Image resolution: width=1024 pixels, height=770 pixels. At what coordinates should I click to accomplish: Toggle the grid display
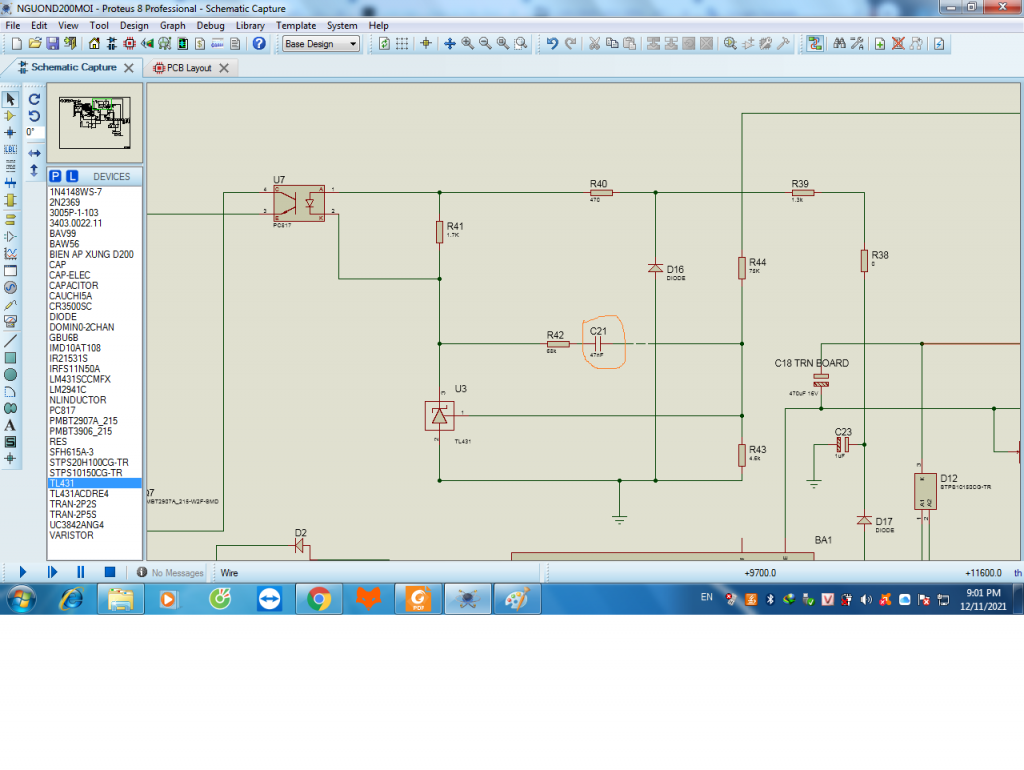tap(401, 44)
